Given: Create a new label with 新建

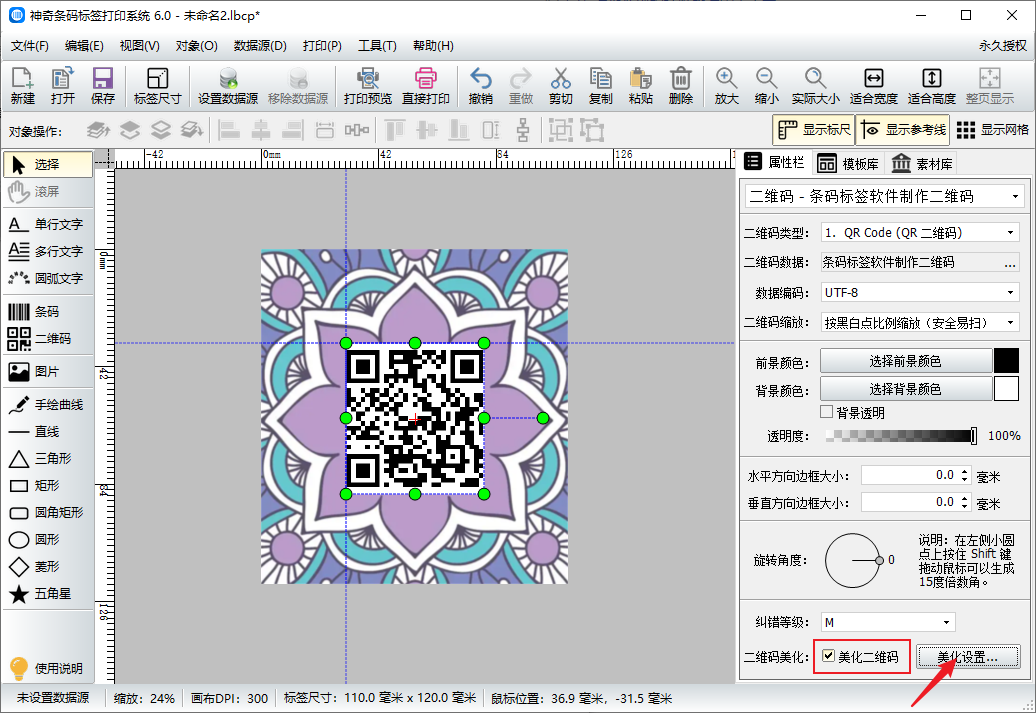Looking at the screenshot, I should coord(22,86).
